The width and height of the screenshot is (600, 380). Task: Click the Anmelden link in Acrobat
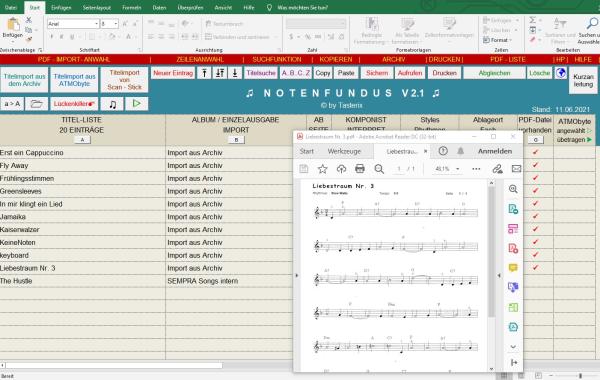[x=495, y=151]
